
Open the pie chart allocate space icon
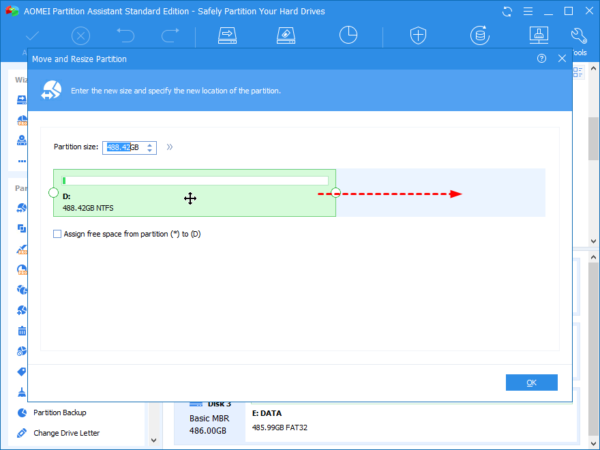[348, 35]
